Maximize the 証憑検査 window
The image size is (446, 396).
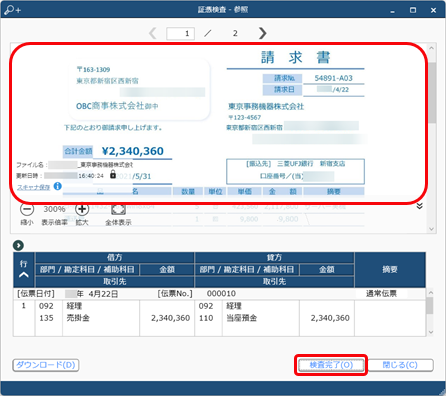(413, 10)
